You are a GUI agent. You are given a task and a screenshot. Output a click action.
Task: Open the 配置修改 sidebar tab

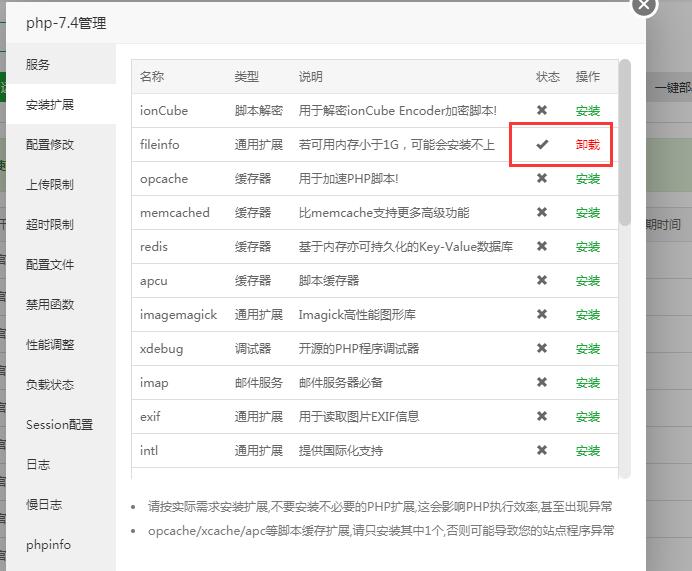[61, 144]
